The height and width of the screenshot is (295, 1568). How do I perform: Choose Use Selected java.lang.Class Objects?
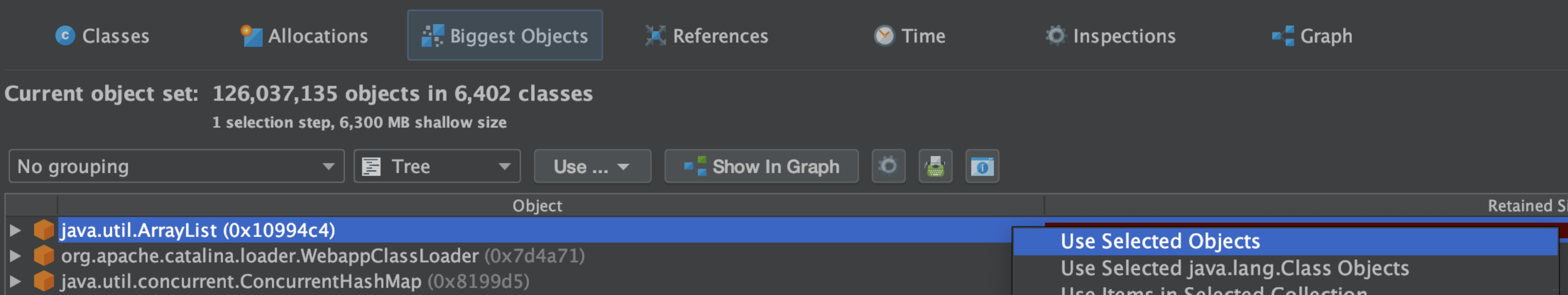pos(1234,268)
